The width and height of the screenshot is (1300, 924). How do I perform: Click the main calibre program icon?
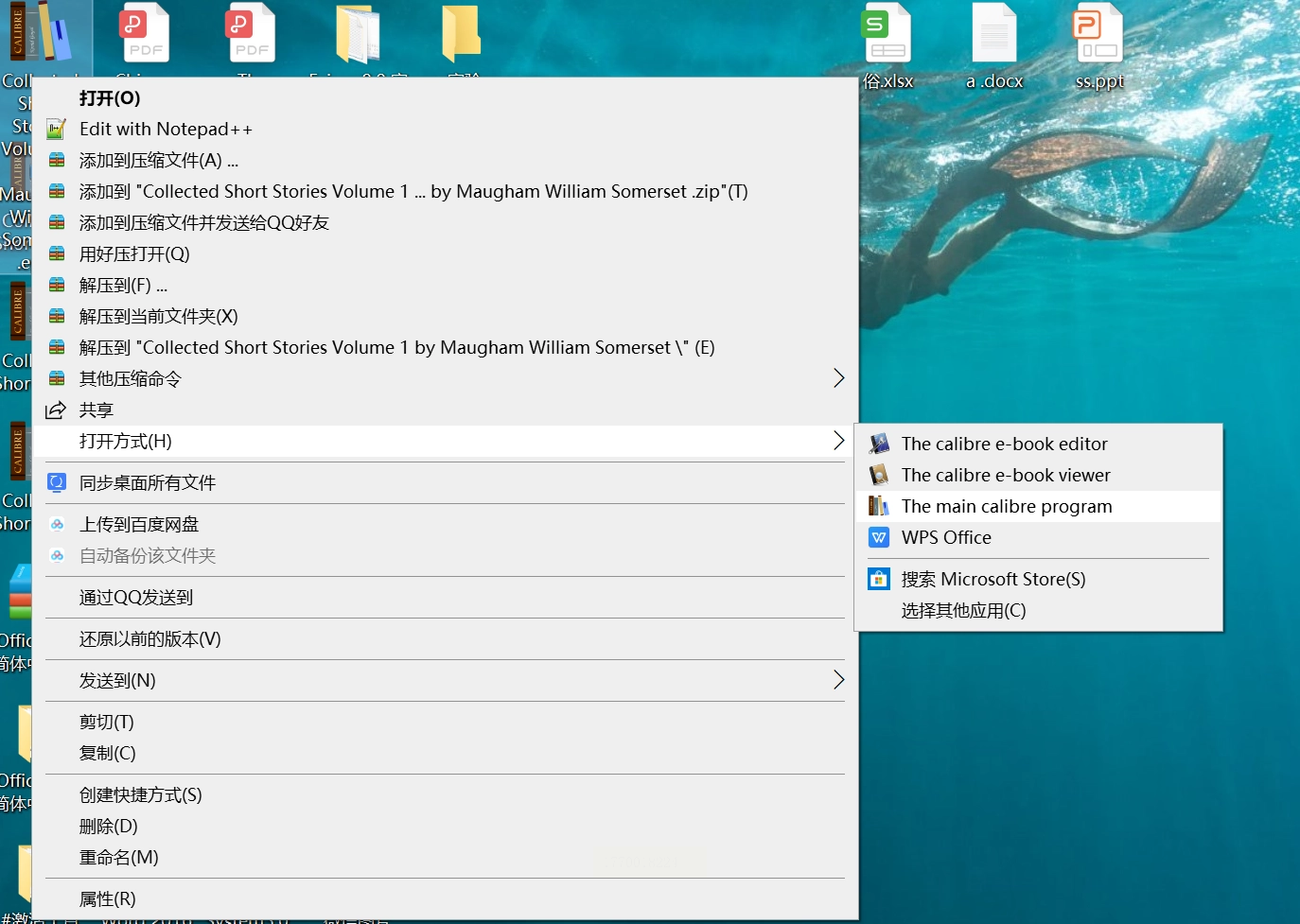[879, 506]
